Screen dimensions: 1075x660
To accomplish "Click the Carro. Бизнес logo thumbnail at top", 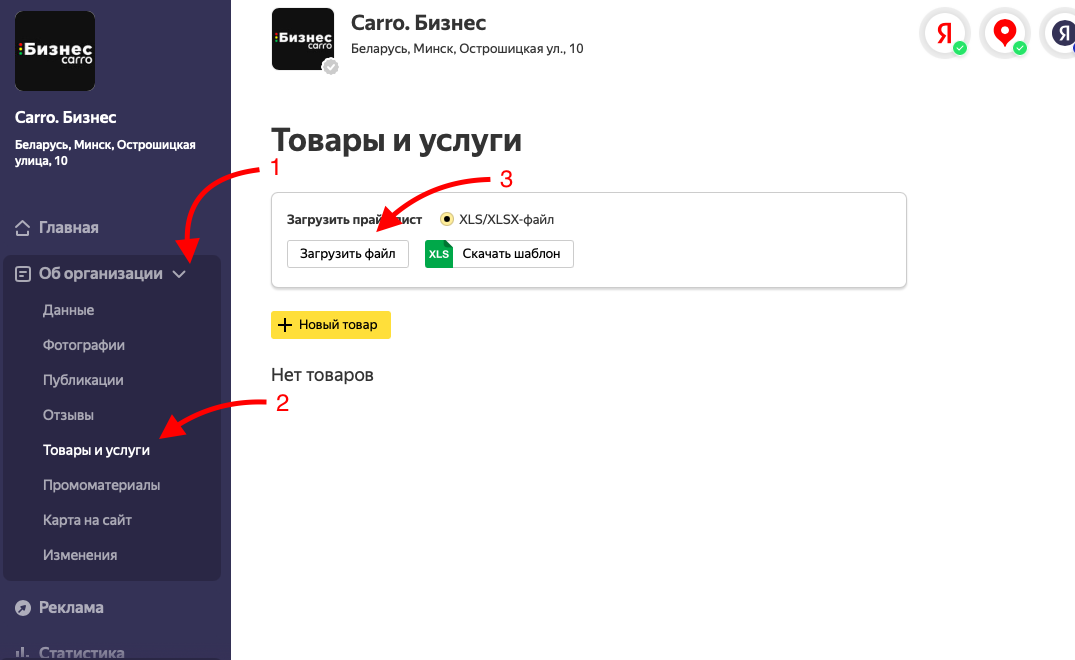I will 302,40.
